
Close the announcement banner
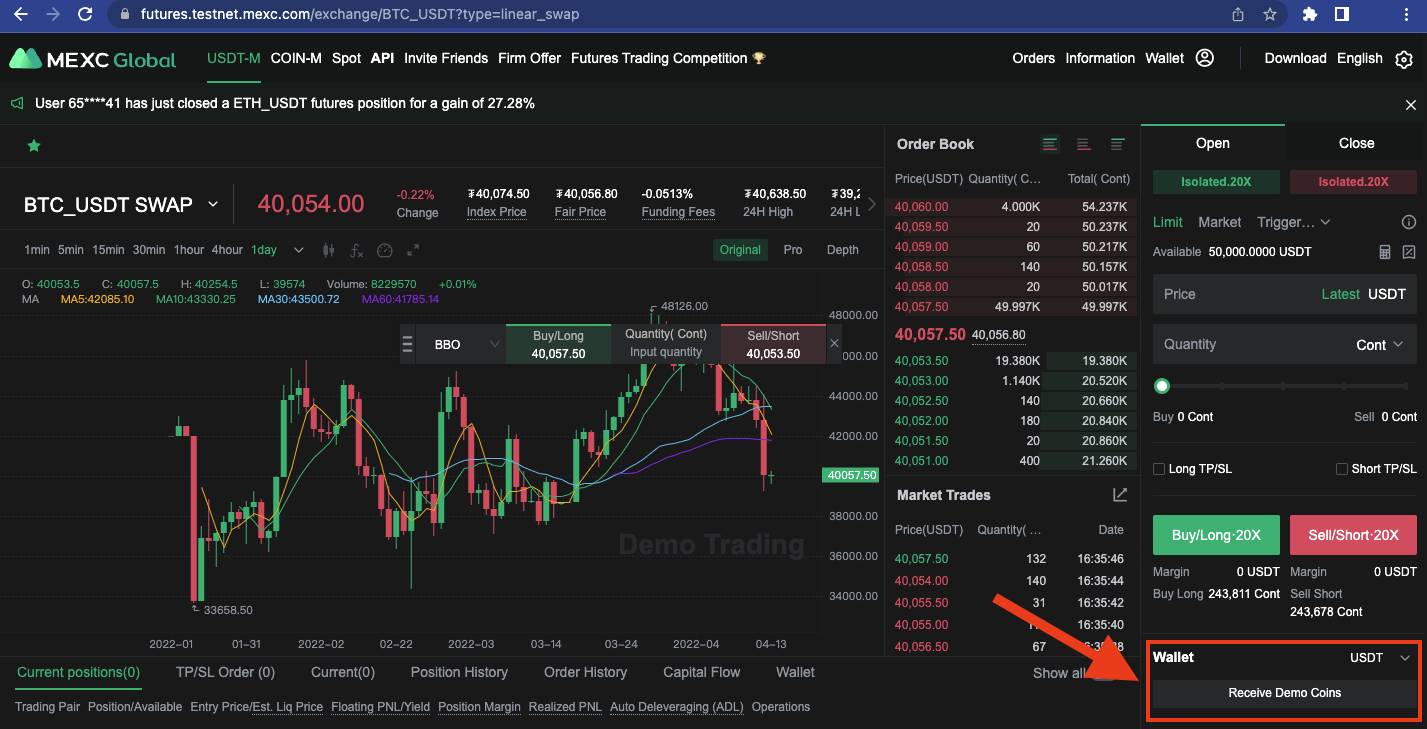(x=1411, y=104)
